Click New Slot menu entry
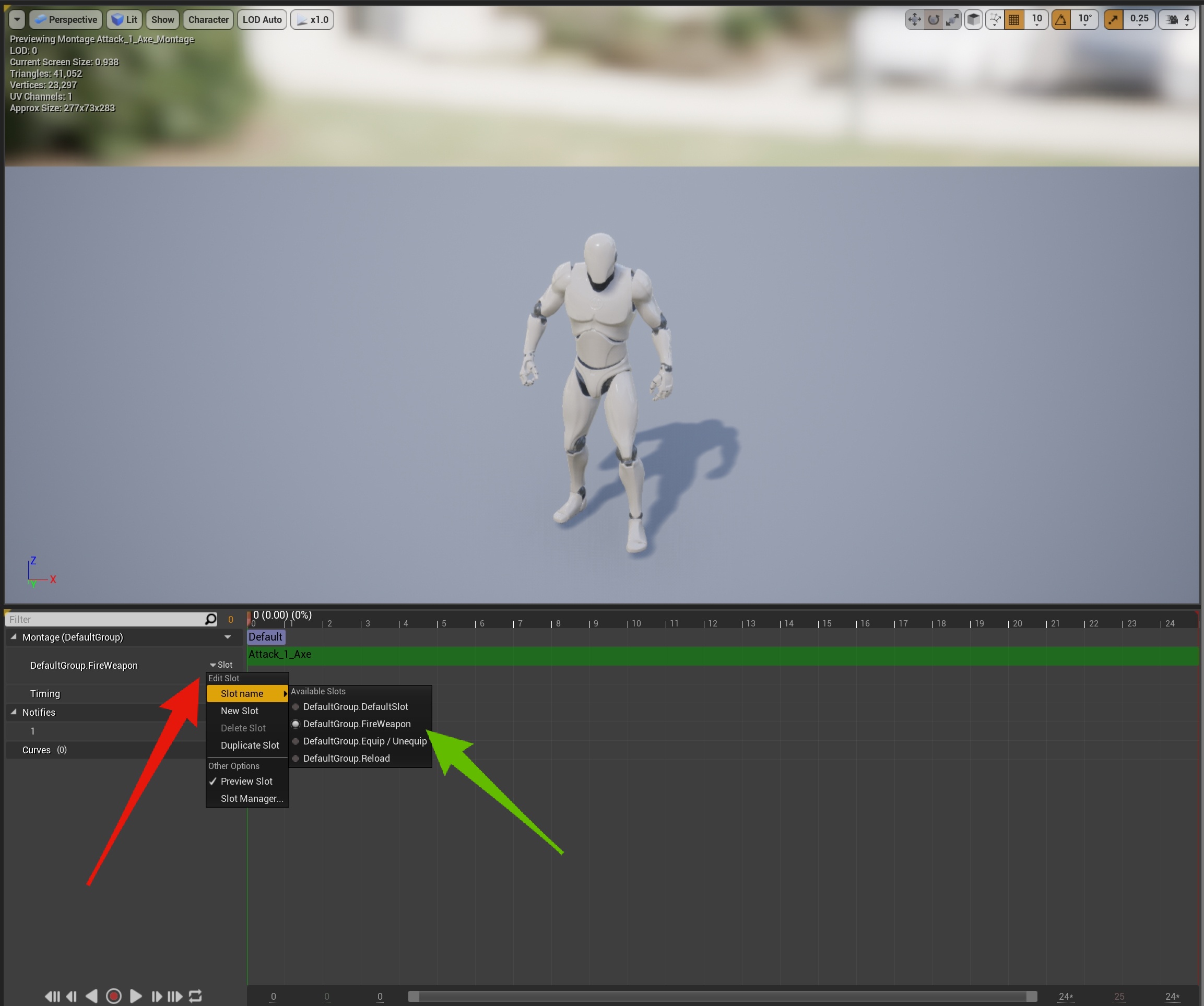 pos(239,711)
